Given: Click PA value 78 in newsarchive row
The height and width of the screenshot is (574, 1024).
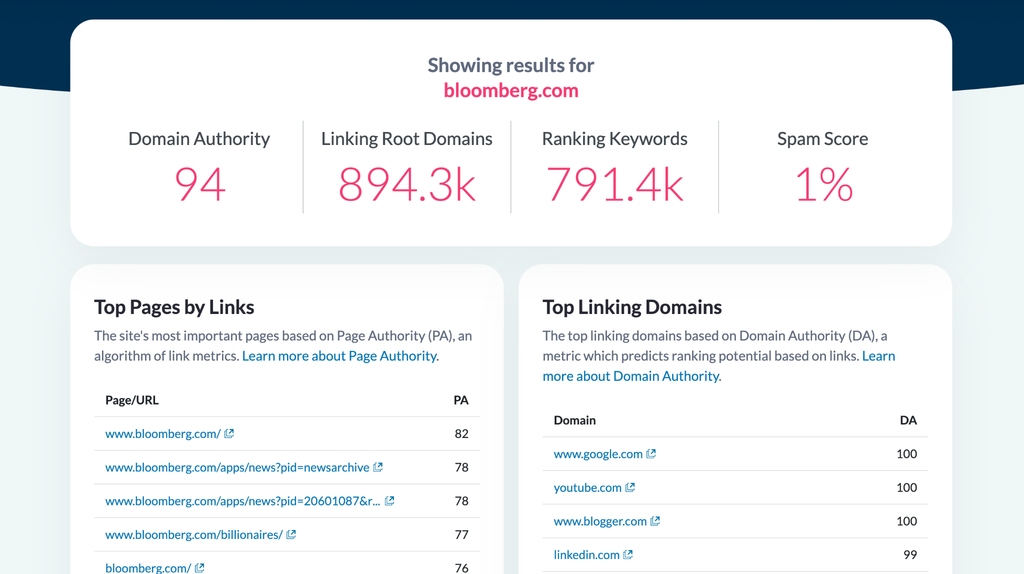Looking at the screenshot, I should pos(462,467).
